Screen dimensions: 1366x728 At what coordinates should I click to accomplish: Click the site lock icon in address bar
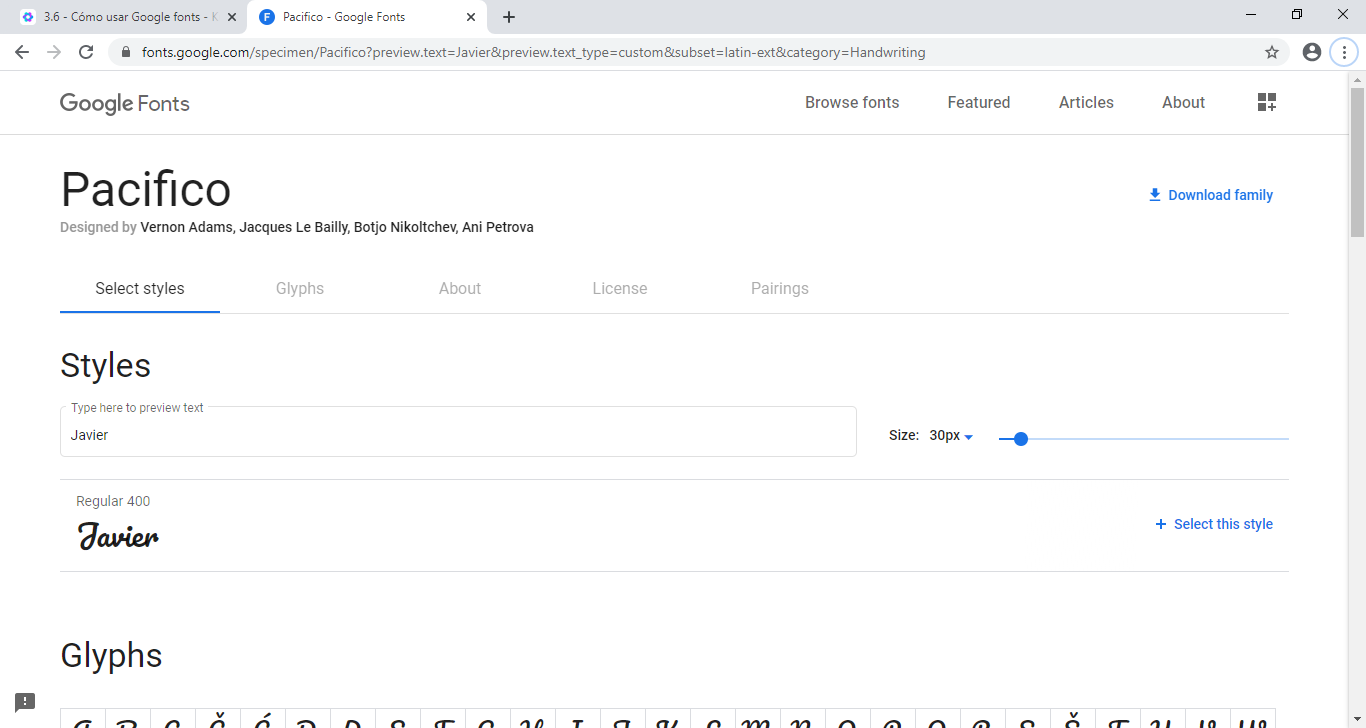tap(126, 52)
